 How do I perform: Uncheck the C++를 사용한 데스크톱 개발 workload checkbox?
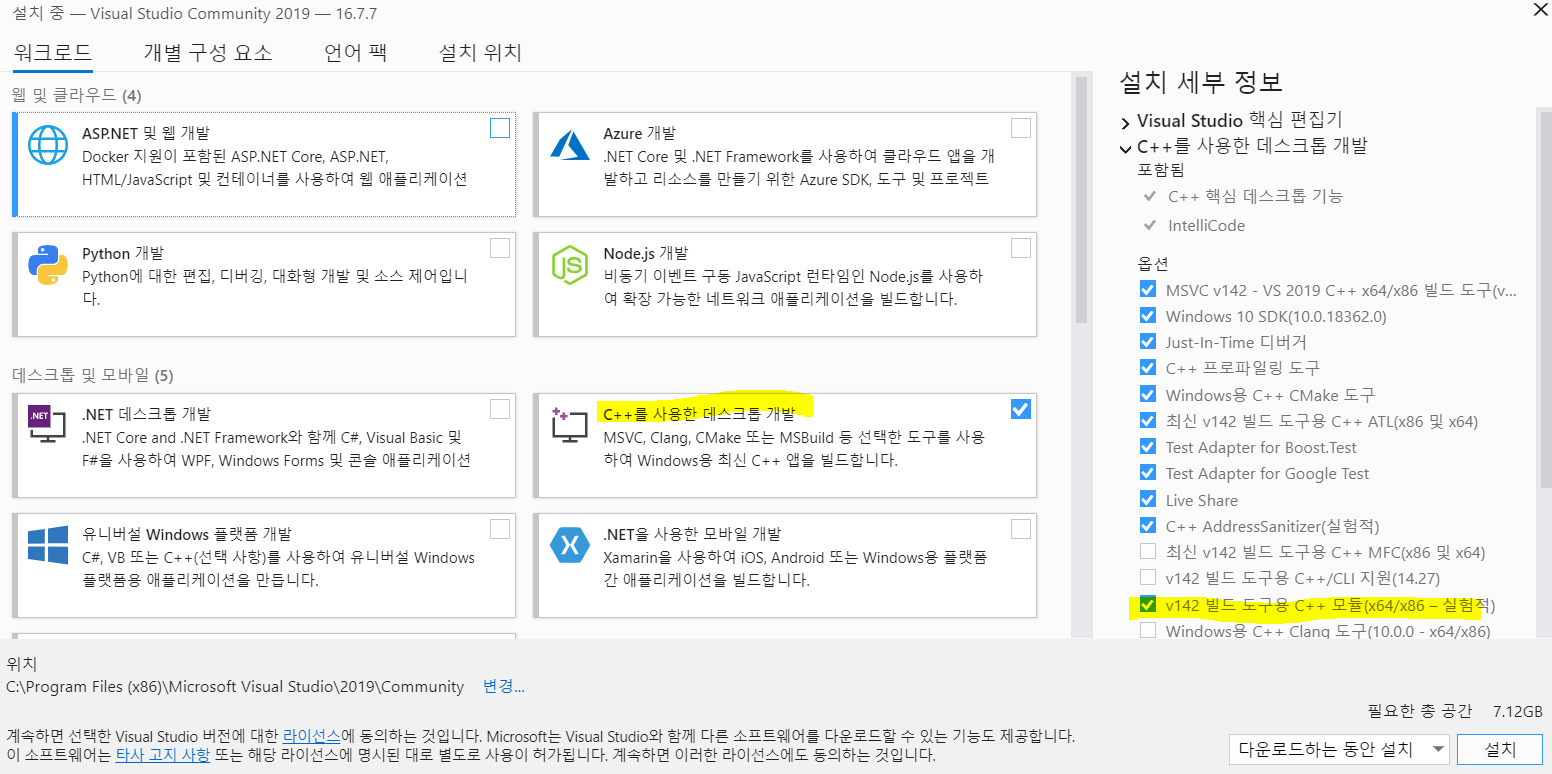click(1021, 409)
